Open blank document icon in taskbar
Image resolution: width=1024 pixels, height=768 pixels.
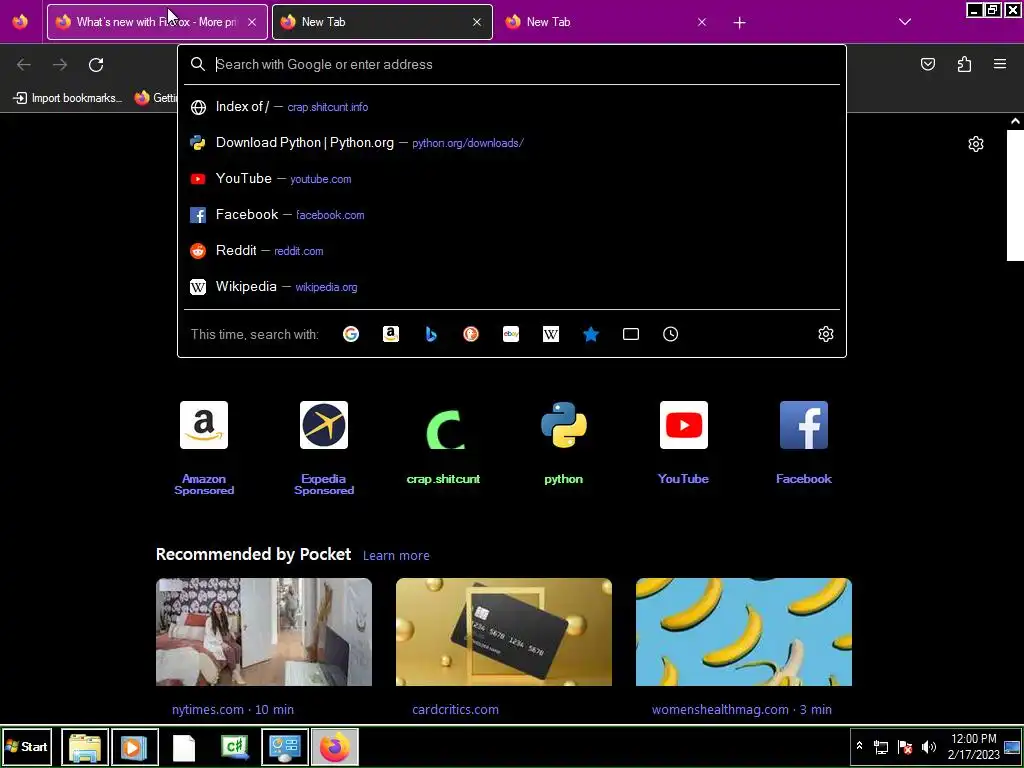184,748
